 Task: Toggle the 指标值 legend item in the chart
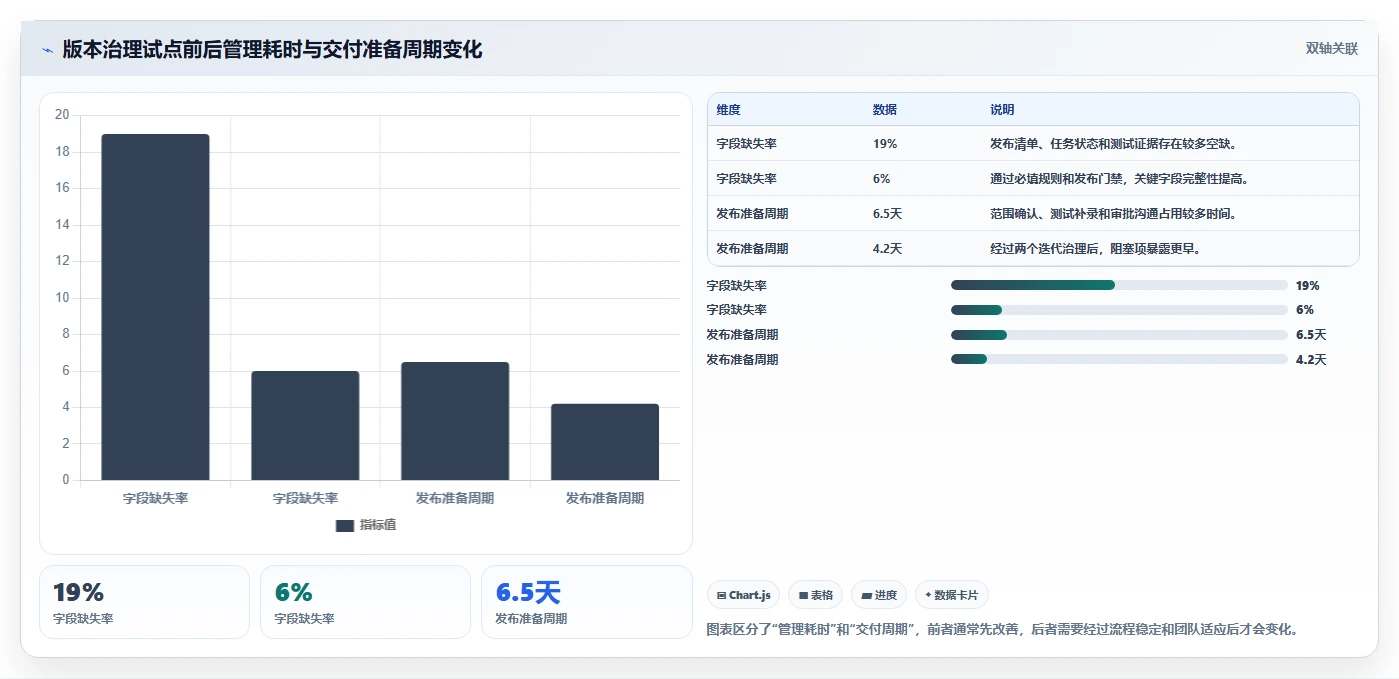point(366,525)
